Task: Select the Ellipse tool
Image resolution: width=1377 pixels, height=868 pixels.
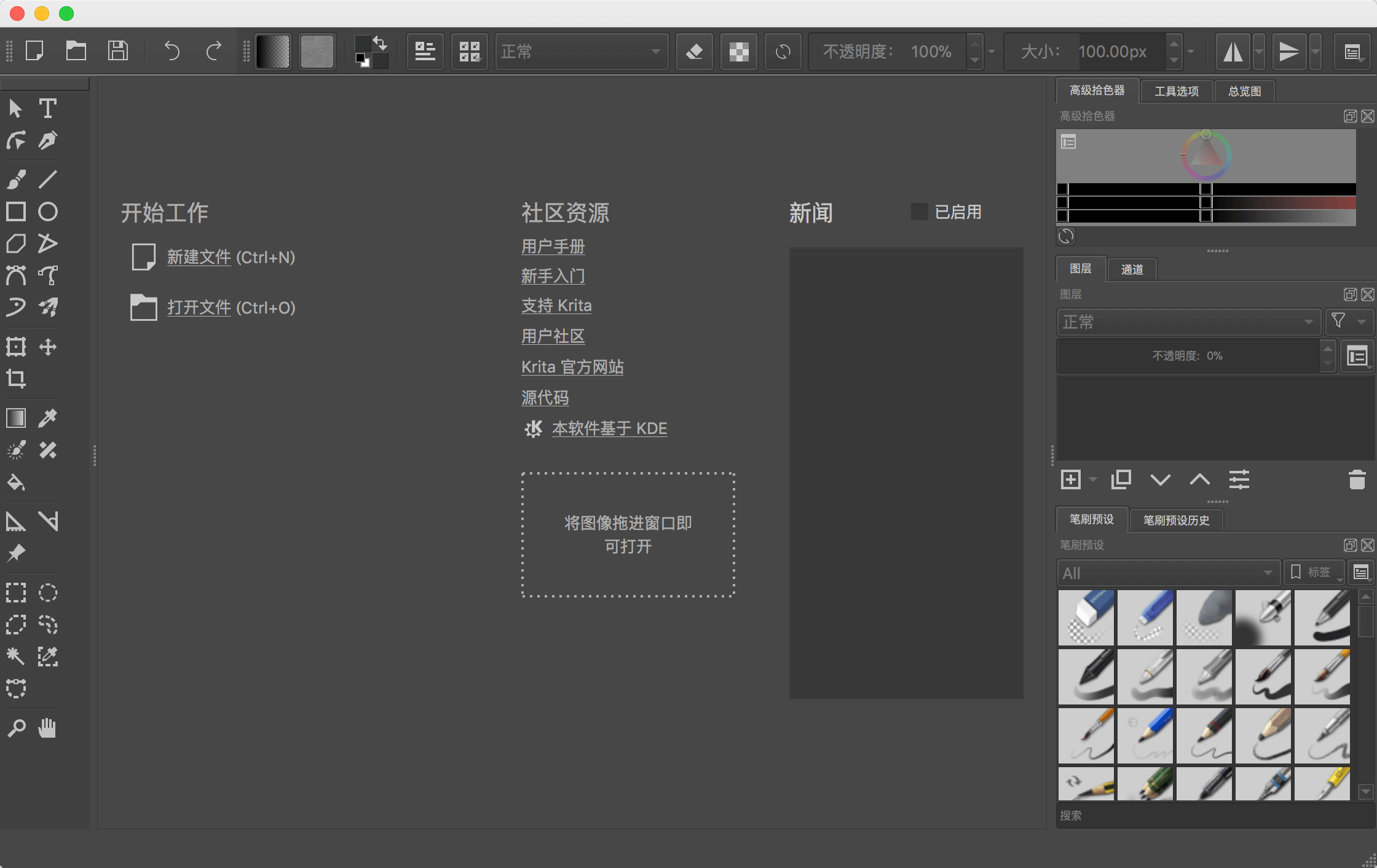Action: (x=47, y=211)
